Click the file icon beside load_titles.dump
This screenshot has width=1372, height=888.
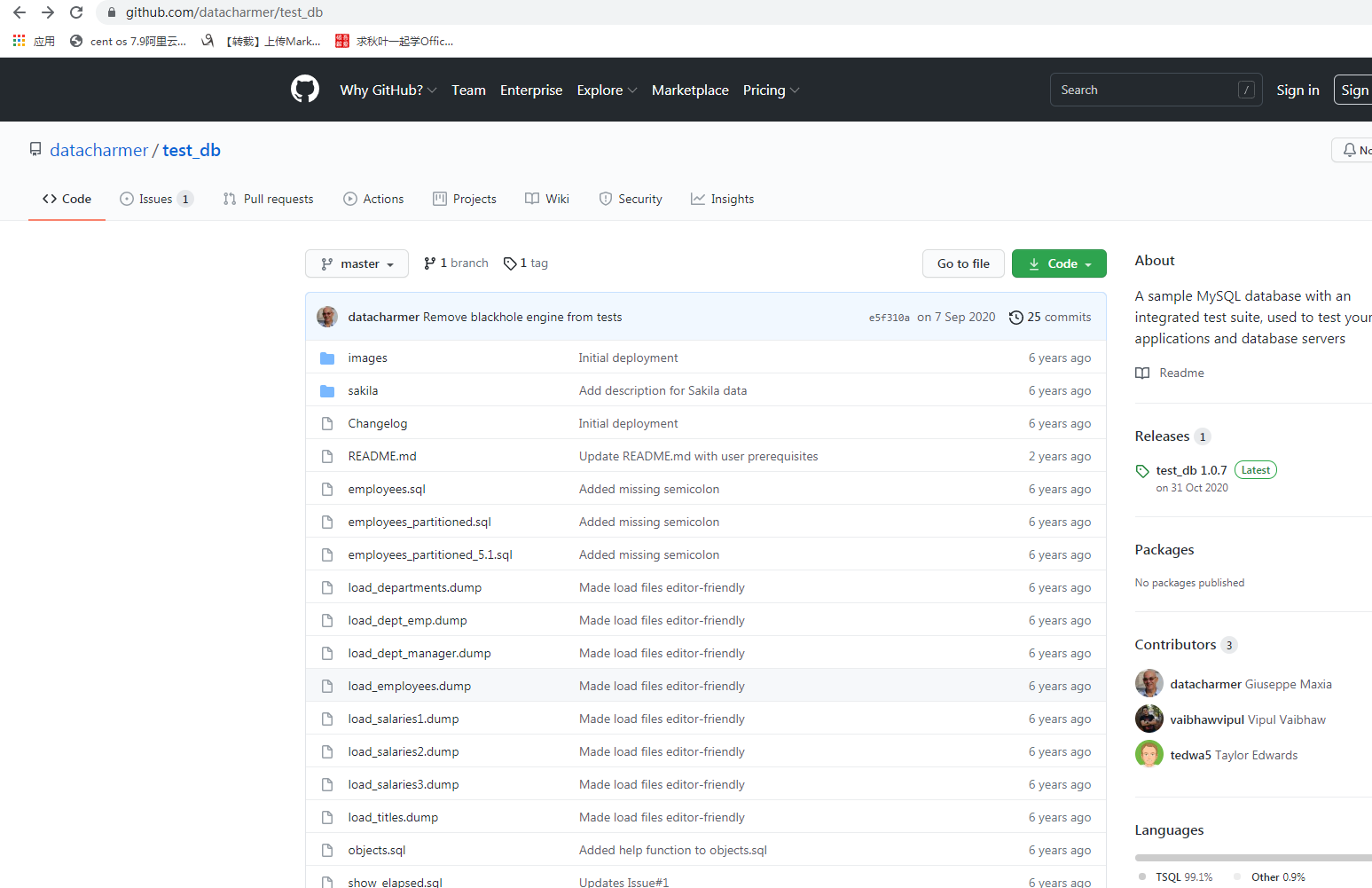point(327,818)
